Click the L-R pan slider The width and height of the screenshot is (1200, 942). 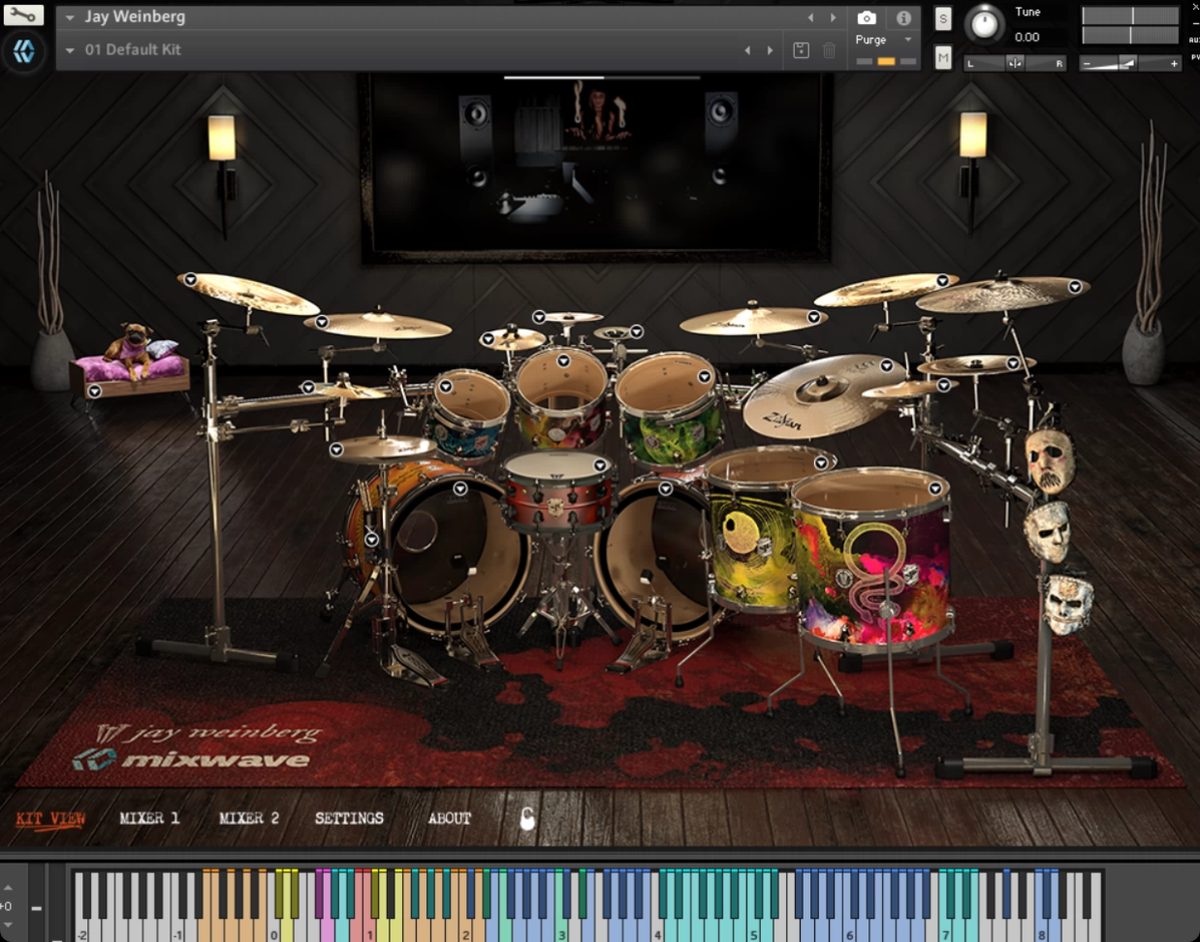[x=1015, y=63]
